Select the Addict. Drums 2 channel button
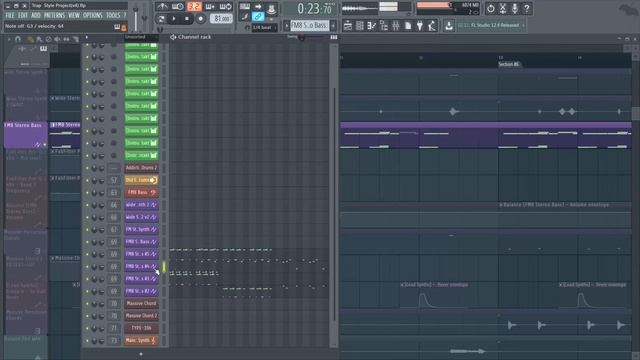The image size is (640, 360). click(141, 168)
